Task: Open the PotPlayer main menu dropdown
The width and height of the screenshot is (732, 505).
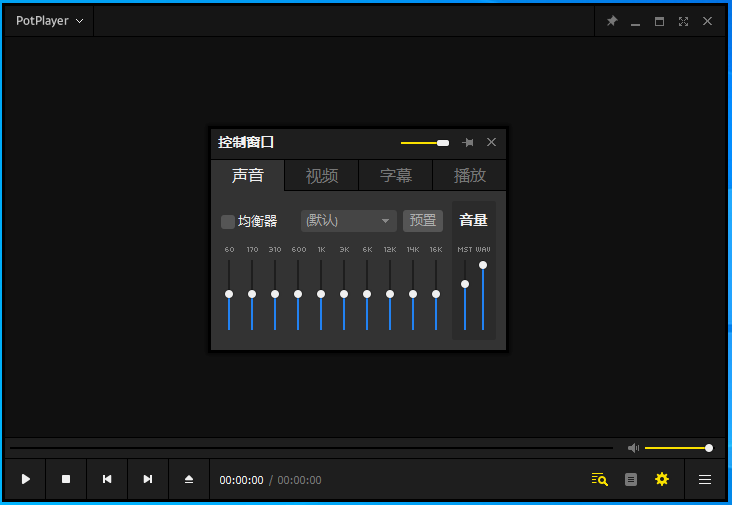Action: tap(49, 21)
